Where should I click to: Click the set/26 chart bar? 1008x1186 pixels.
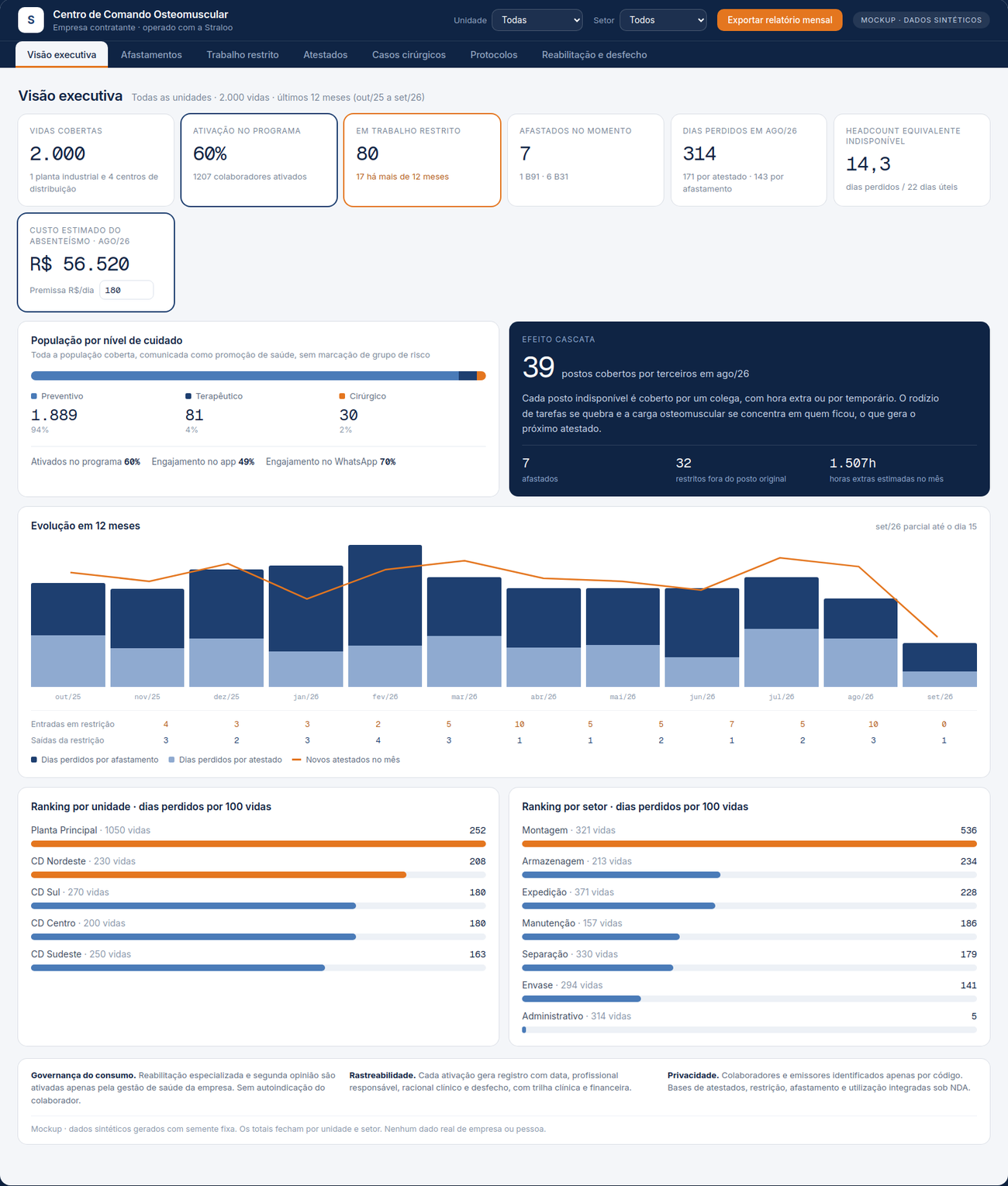[940, 665]
